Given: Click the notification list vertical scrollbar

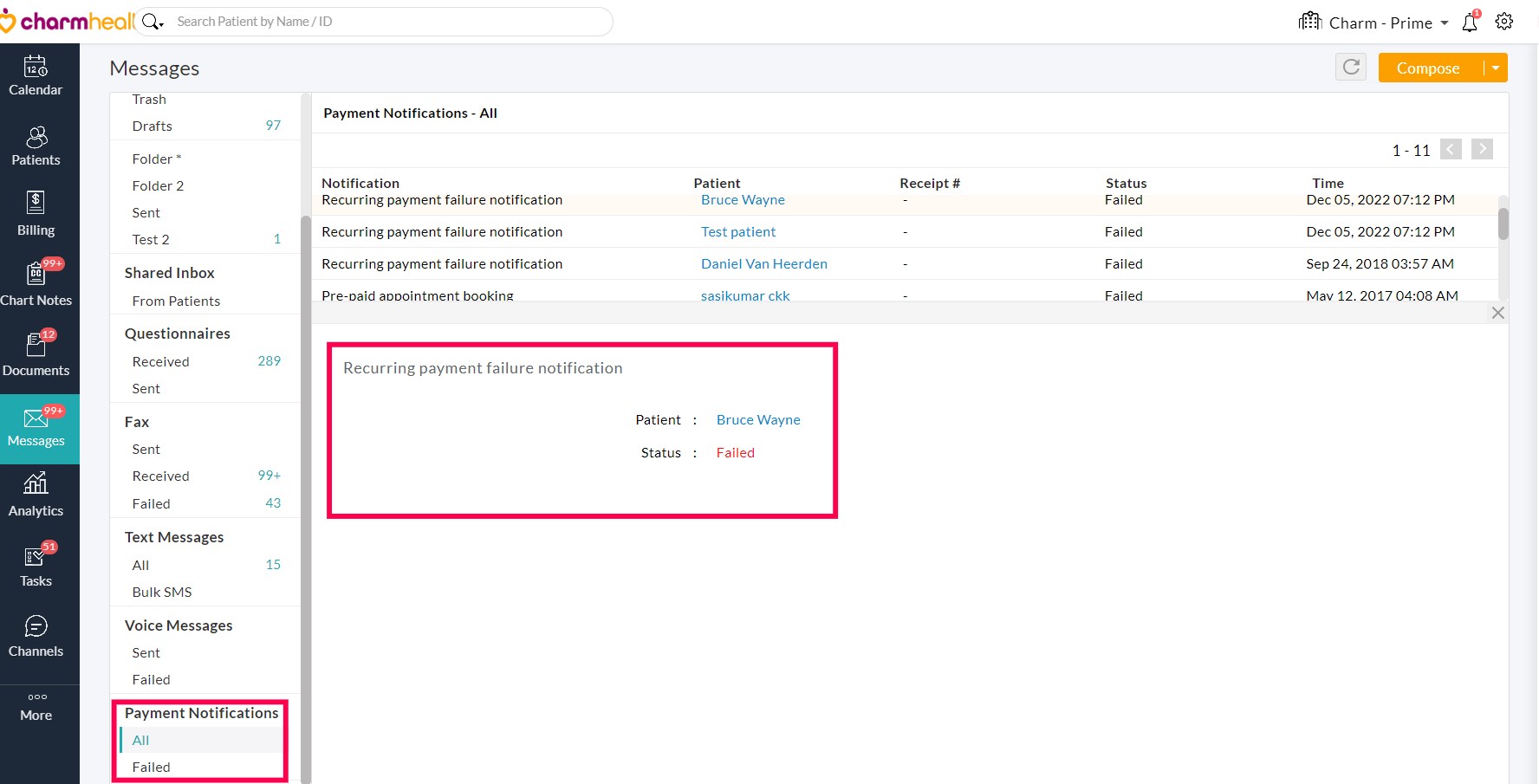Looking at the screenshot, I should 1503,224.
